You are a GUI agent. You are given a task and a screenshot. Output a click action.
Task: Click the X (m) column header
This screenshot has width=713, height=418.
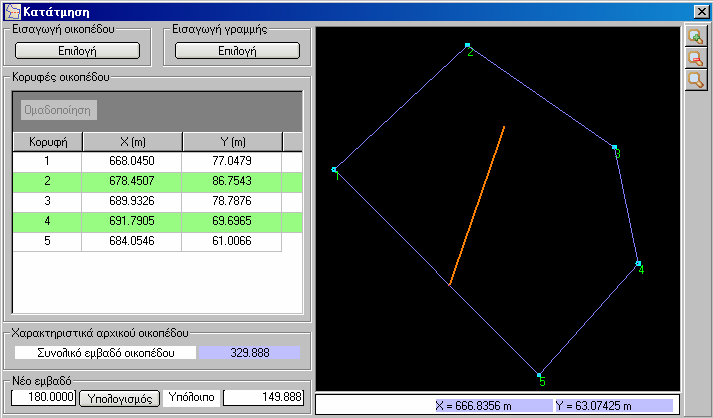pos(132,142)
